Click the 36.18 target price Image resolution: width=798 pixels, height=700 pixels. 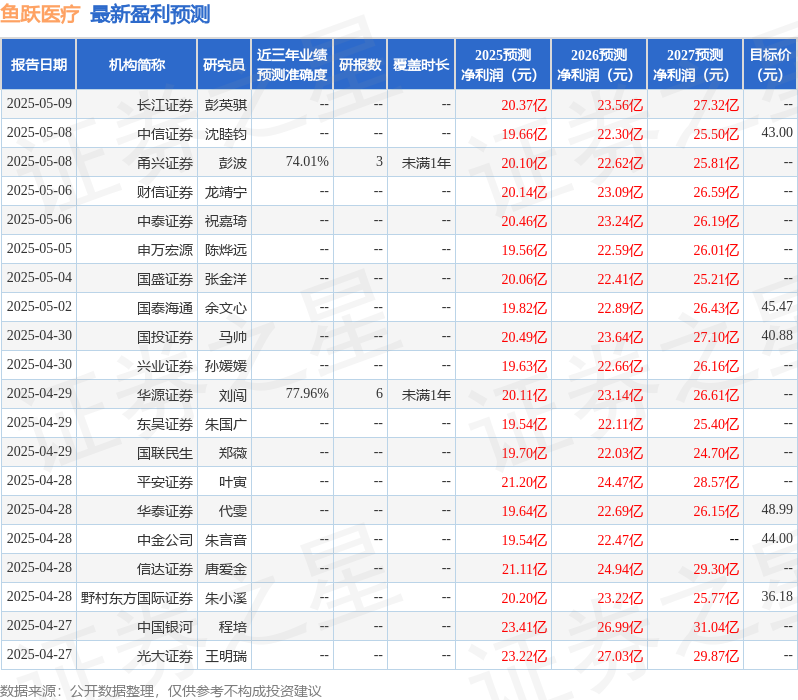[777, 597]
